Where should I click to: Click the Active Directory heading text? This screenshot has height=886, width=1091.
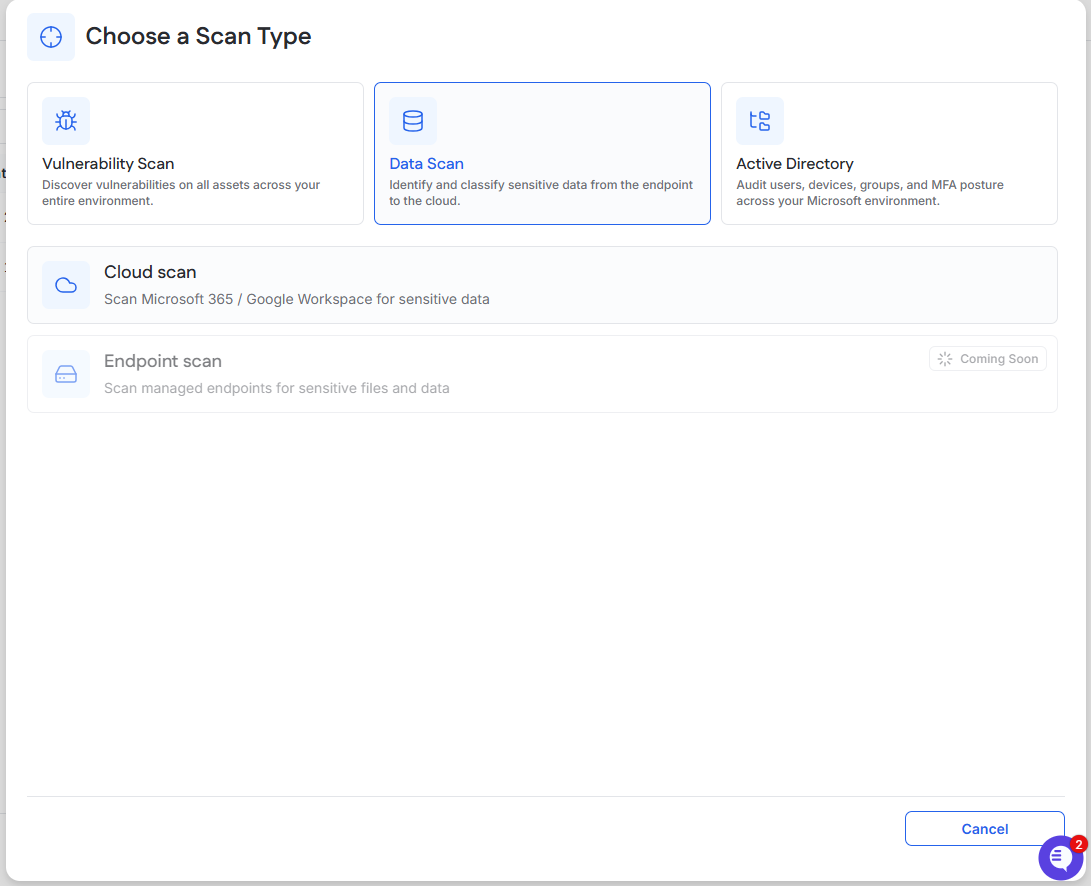[x=795, y=164]
